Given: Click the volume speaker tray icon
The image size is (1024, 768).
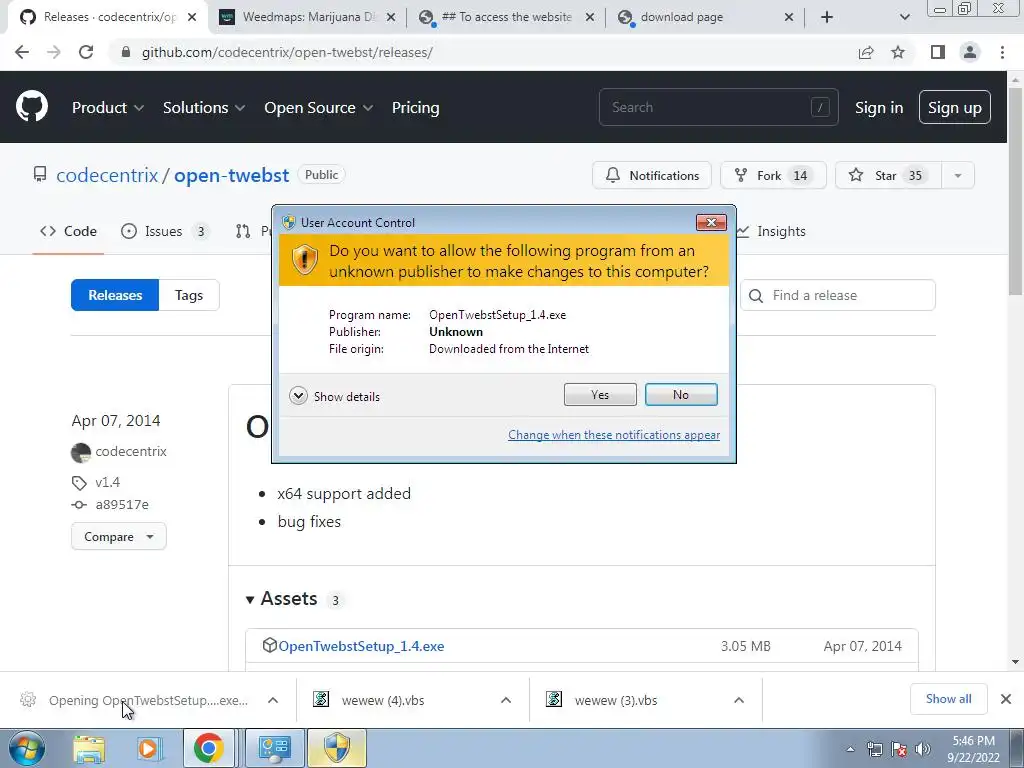Looking at the screenshot, I should pos(922,749).
